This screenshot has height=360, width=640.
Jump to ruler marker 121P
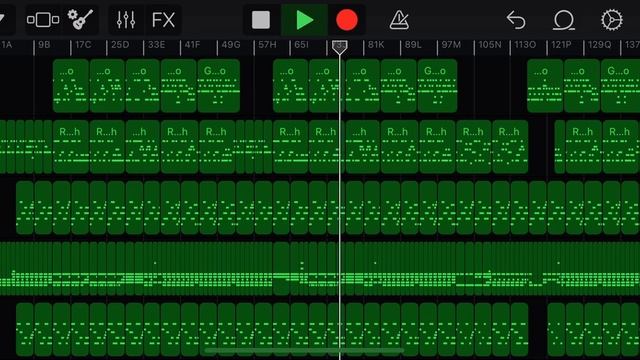pyautogui.click(x=561, y=45)
